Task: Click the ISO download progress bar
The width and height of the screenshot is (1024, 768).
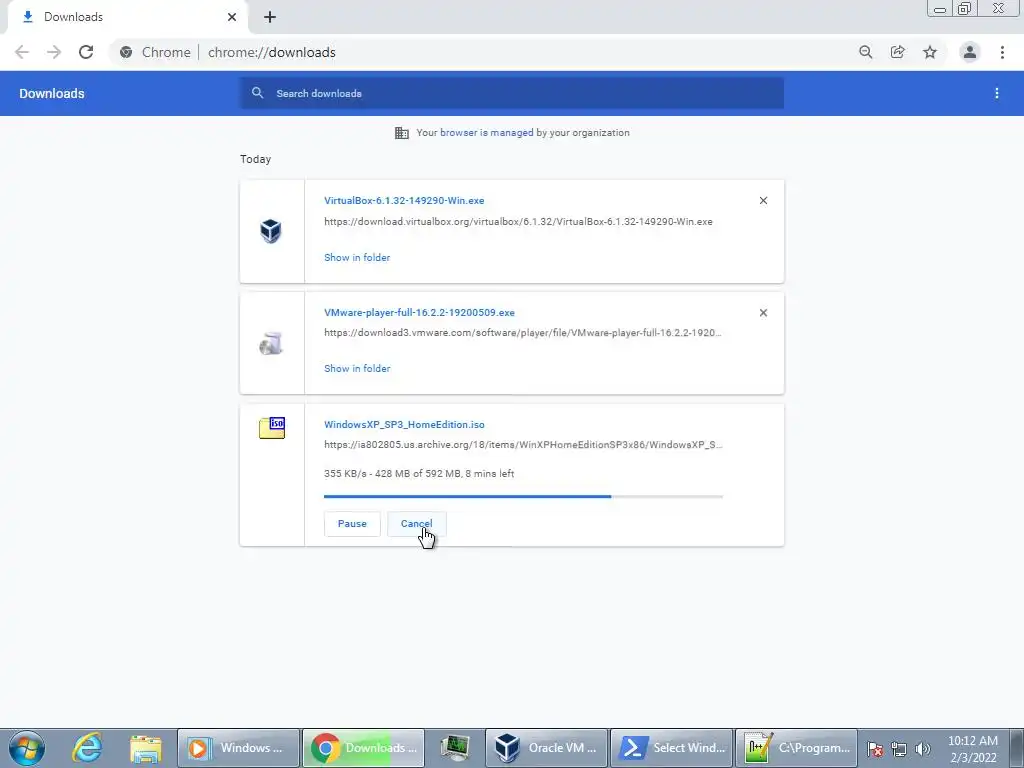Action: 523,496
